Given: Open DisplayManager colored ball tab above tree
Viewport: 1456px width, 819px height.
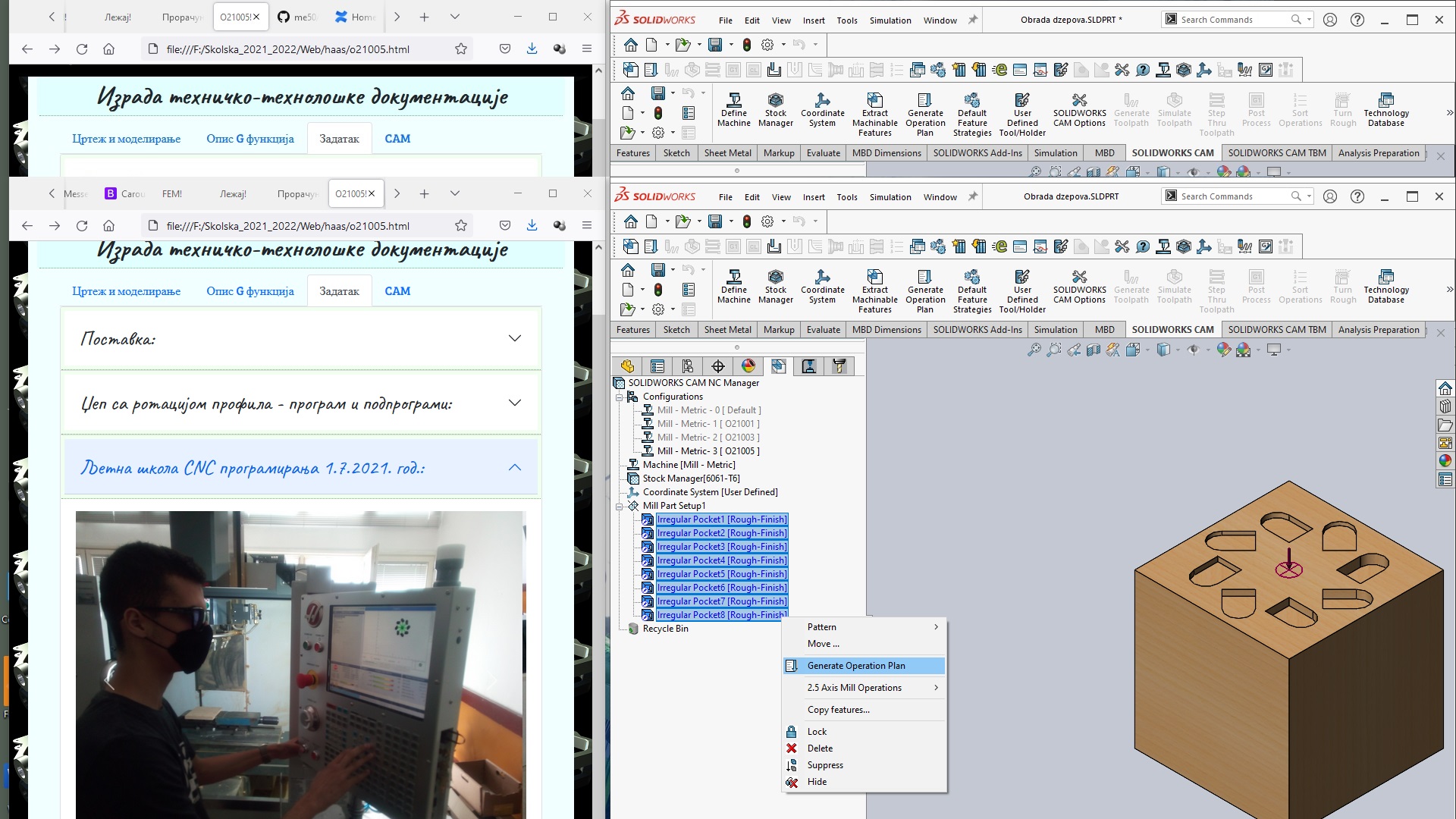Looking at the screenshot, I should pos(748,366).
